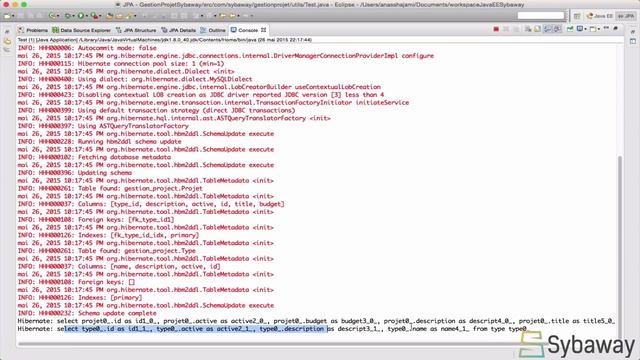Screen dimensions: 640x360
Task: Switch to the JPA perspective
Action: point(626,16)
